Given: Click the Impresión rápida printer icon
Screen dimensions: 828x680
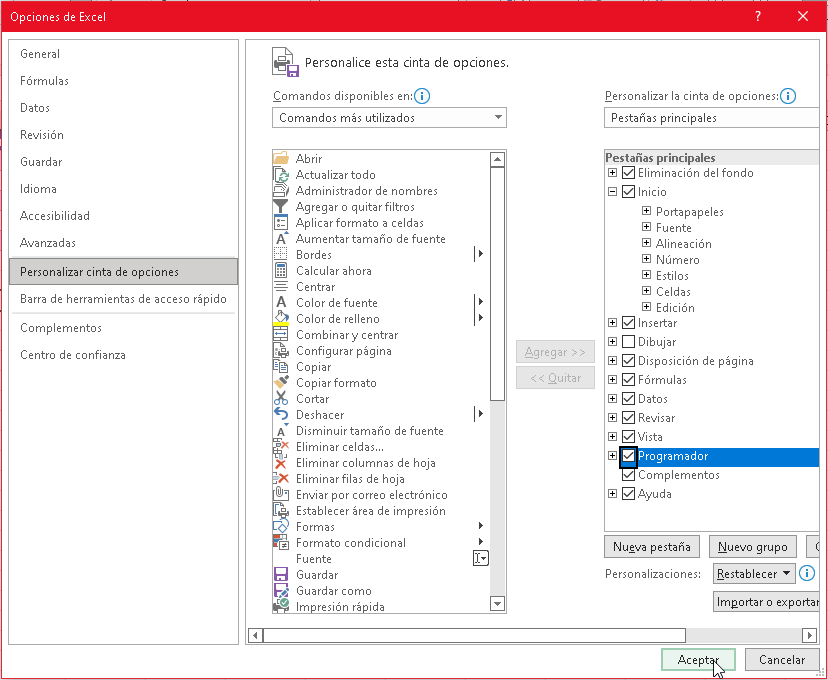Looking at the screenshot, I should (x=281, y=606).
